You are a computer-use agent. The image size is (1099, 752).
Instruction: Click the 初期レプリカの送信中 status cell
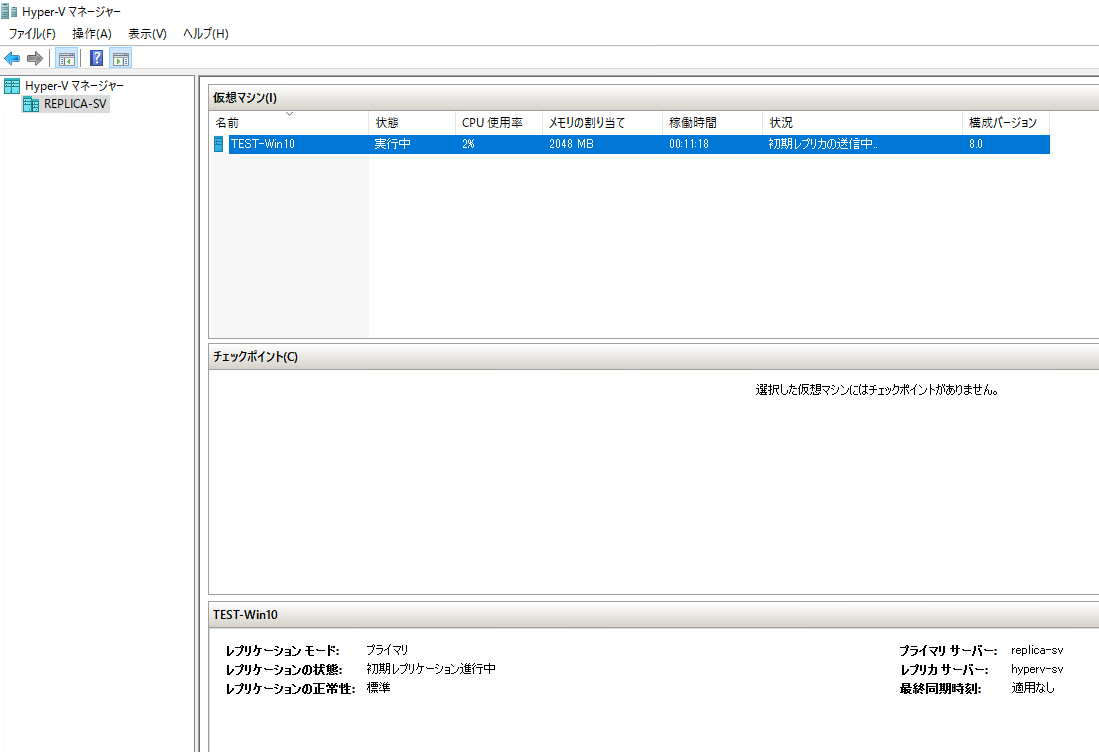pyautogui.click(x=822, y=144)
